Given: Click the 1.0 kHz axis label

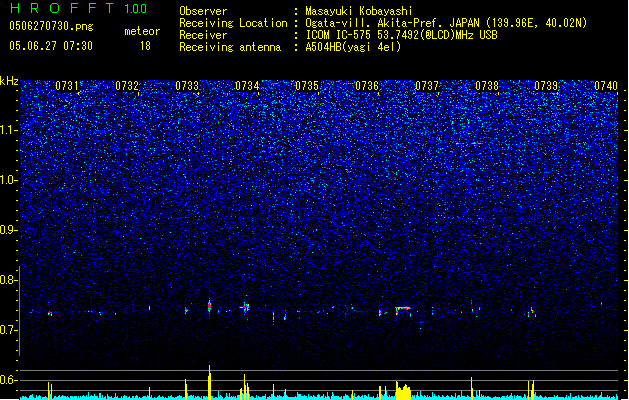Looking at the screenshot, I should point(9,180).
